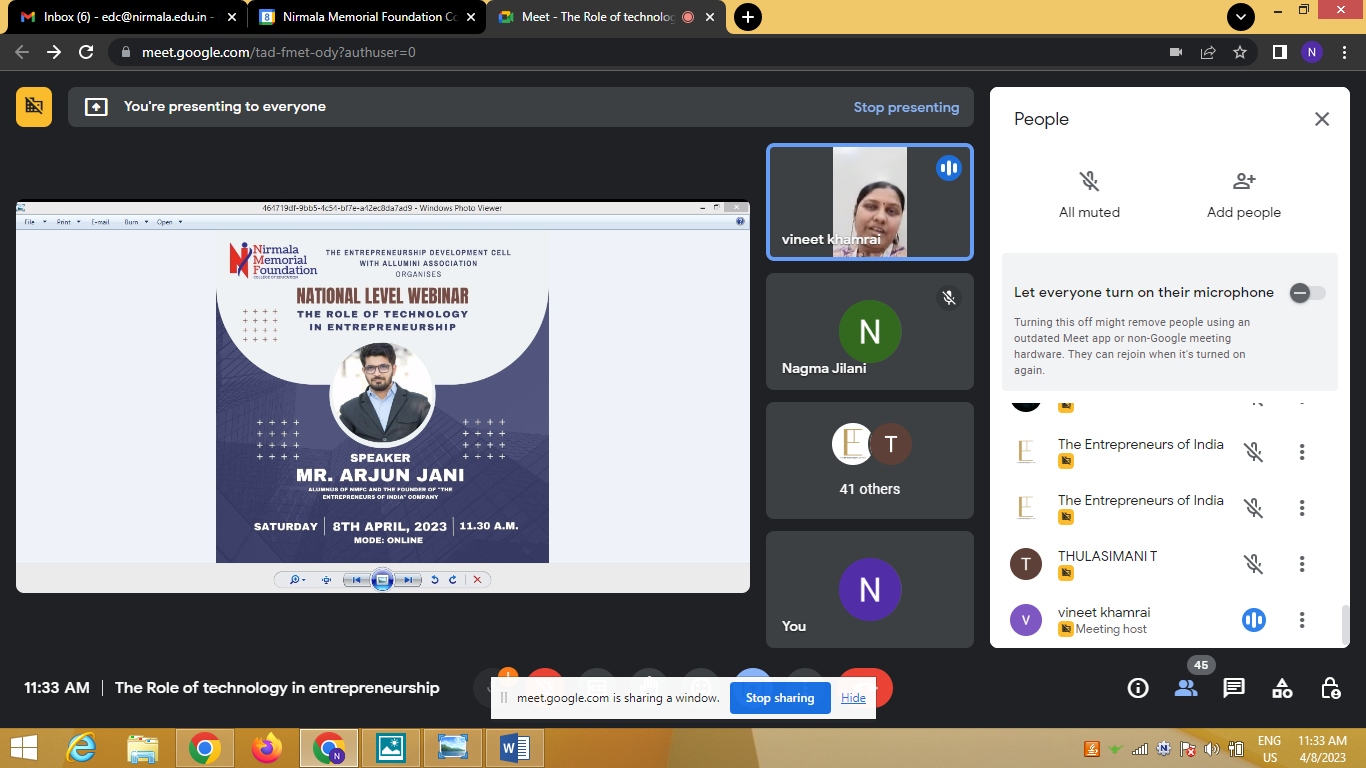Screen dimensions: 1366x768
Task: Close the People side panel
Action: pos(1322,119)
